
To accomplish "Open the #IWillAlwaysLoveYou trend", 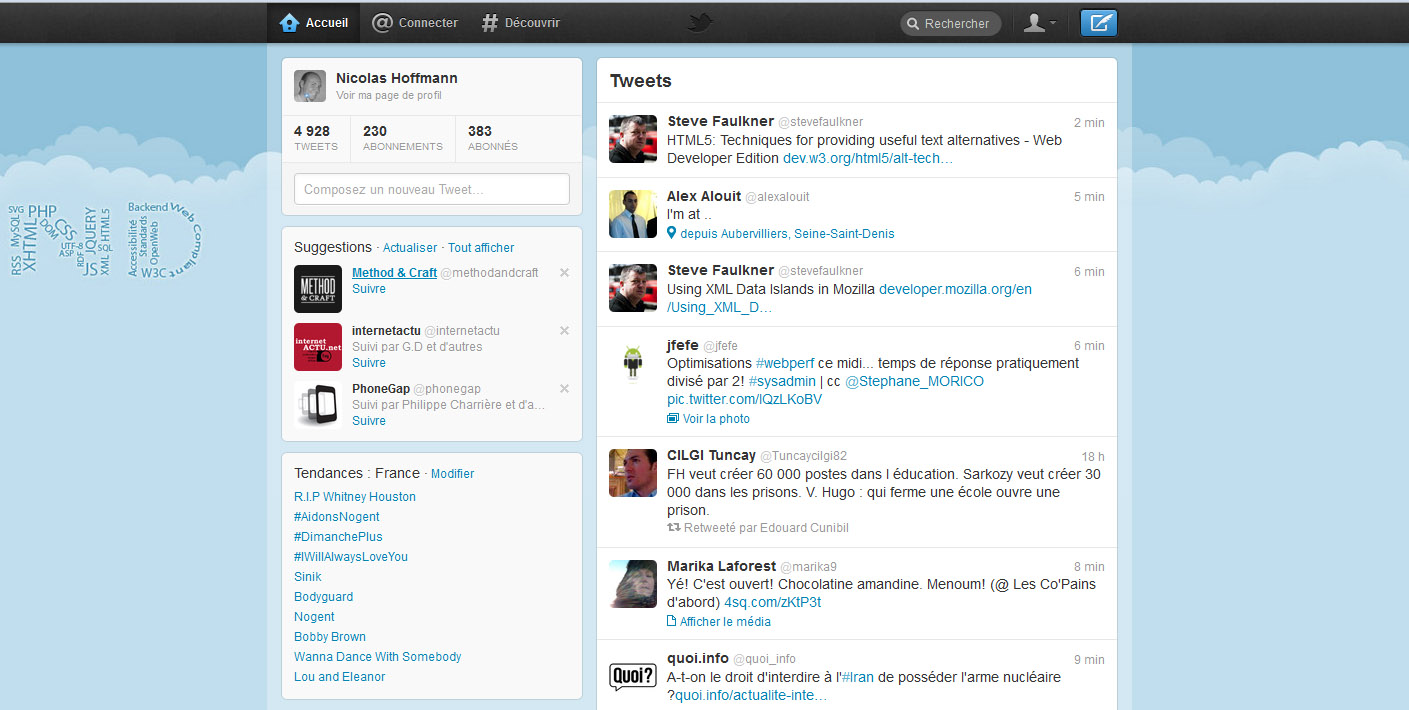I will pyautogui.click(x=351, y=557).
